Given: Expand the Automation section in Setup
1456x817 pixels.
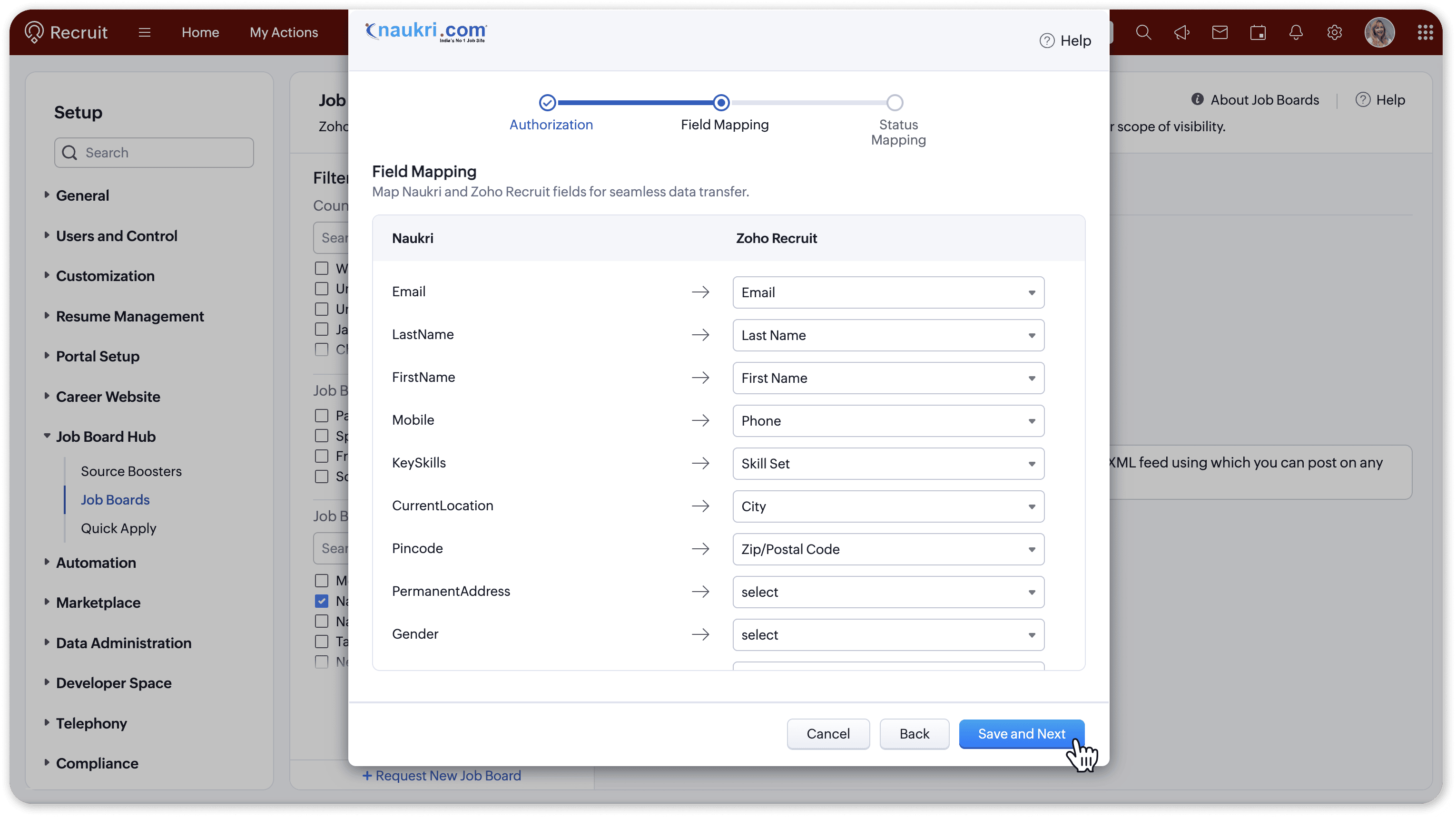Looking at the screenshot, I should [96, 563].
